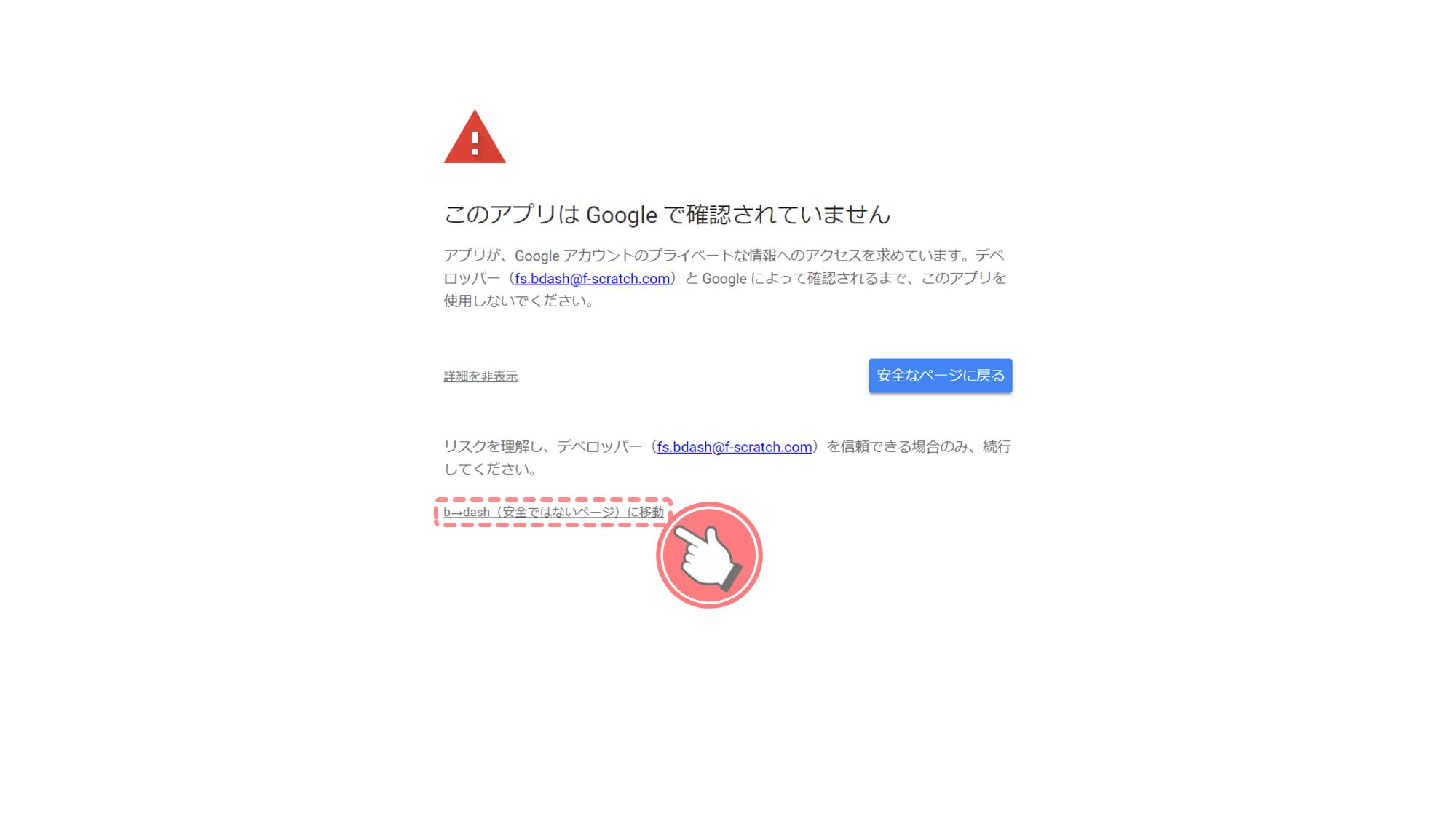Click text してください。 under risk paragraph
1456x819 pixels.
491,469
